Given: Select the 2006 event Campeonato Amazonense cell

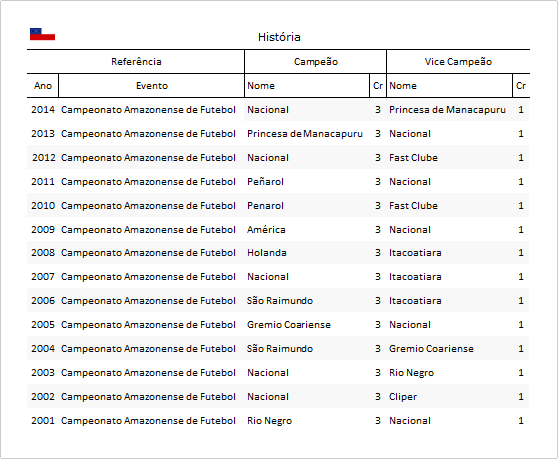Looking at the screenshot, I should tap(148, 301).
